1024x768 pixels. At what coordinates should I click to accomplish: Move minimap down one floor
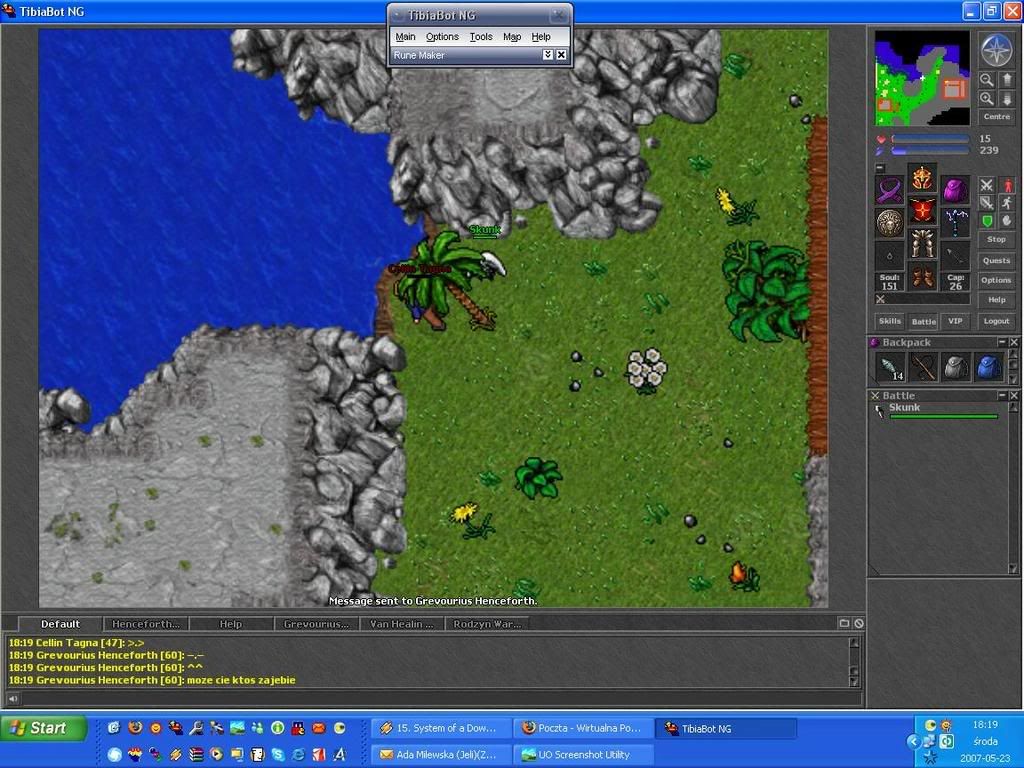[x=1007, y=99]
